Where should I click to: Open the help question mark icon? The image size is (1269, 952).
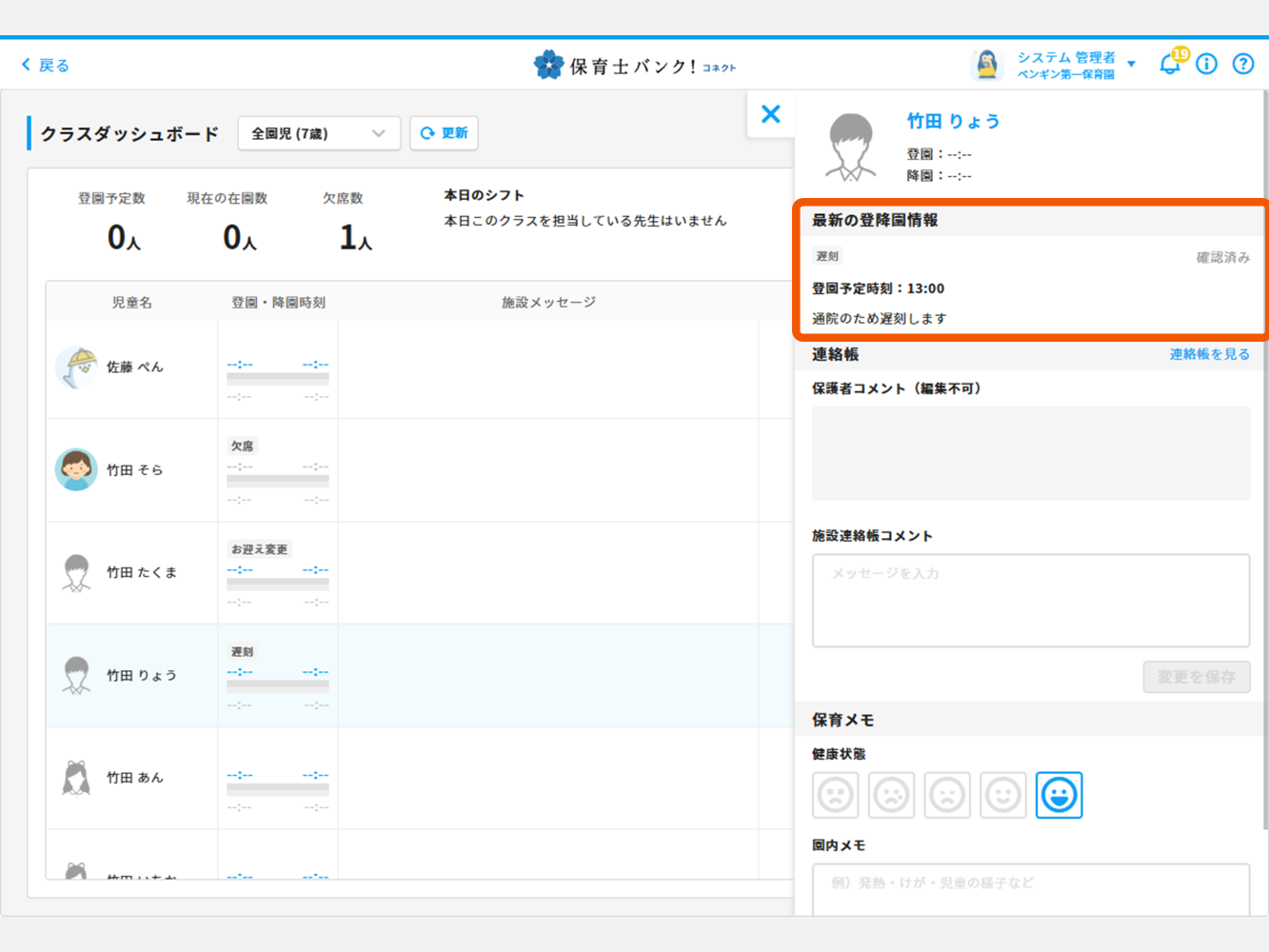click(1242, 65)
